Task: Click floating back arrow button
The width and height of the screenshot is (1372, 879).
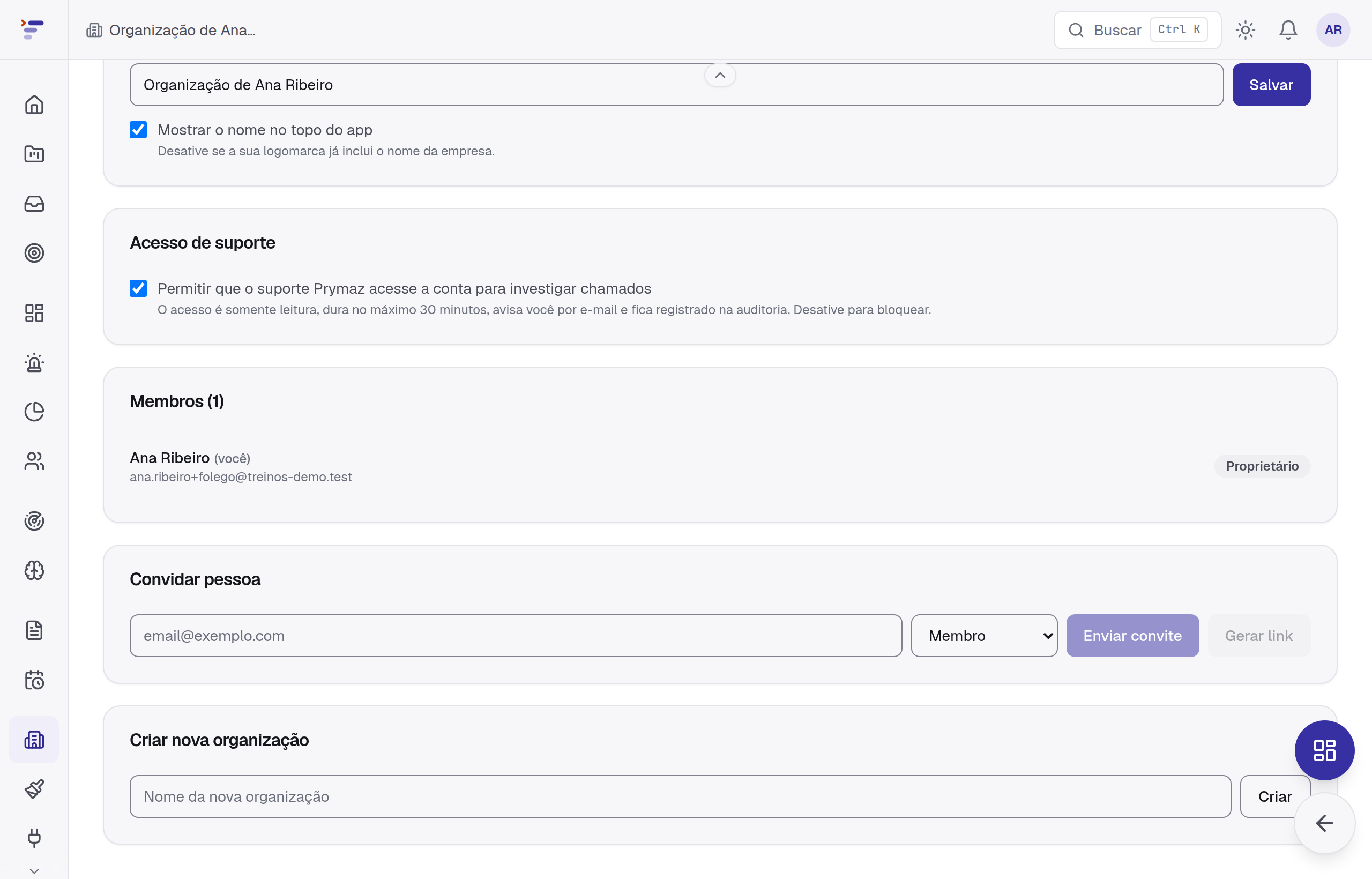Action: pyautogui.click(x=1325, y=823)
